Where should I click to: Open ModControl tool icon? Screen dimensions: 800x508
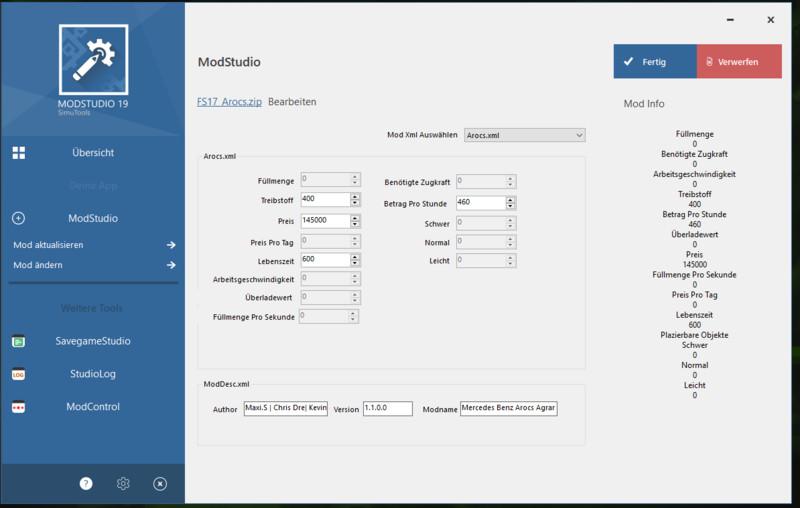[18, 407]
